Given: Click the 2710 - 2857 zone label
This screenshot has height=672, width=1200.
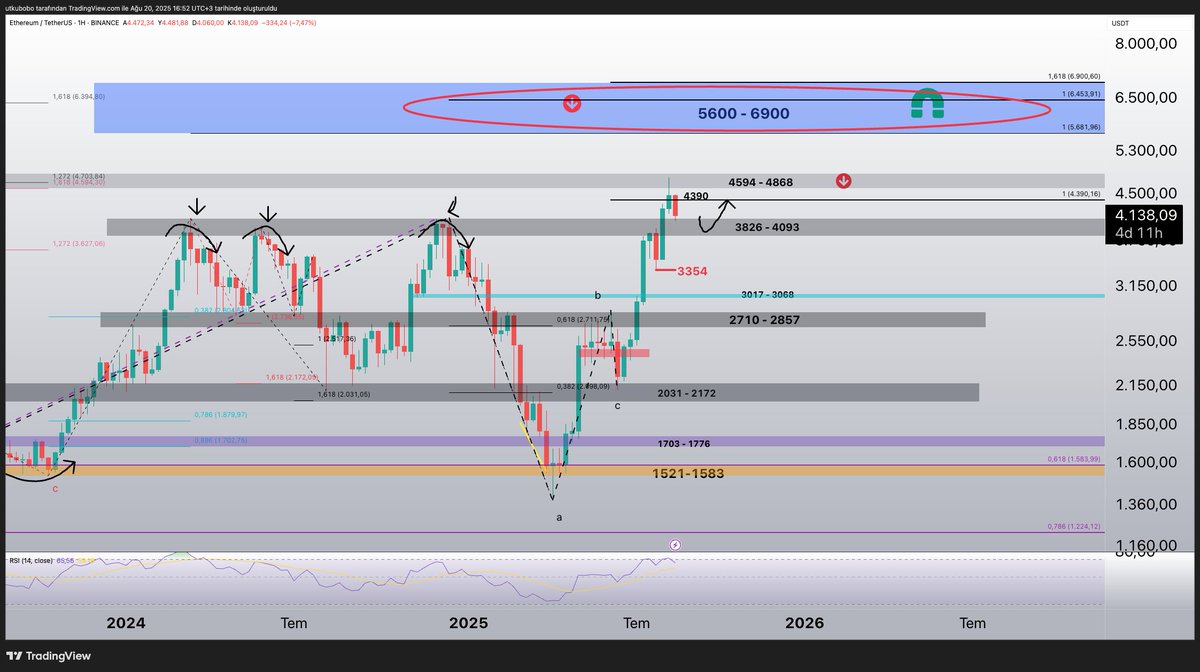Looking at the screenshot, I should click(x=764, y=320).
